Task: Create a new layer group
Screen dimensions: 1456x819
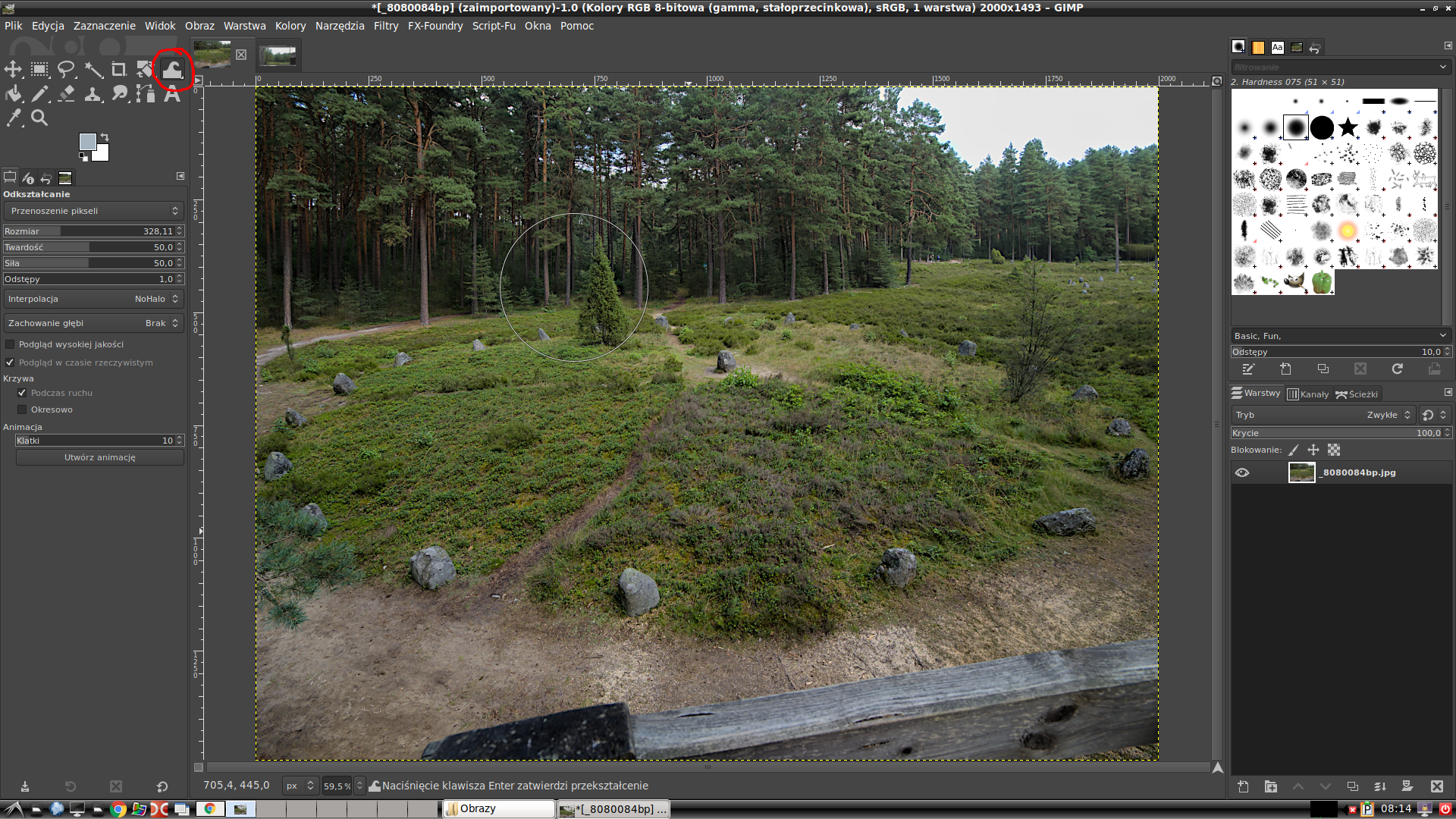Action: coord(1271,787)
